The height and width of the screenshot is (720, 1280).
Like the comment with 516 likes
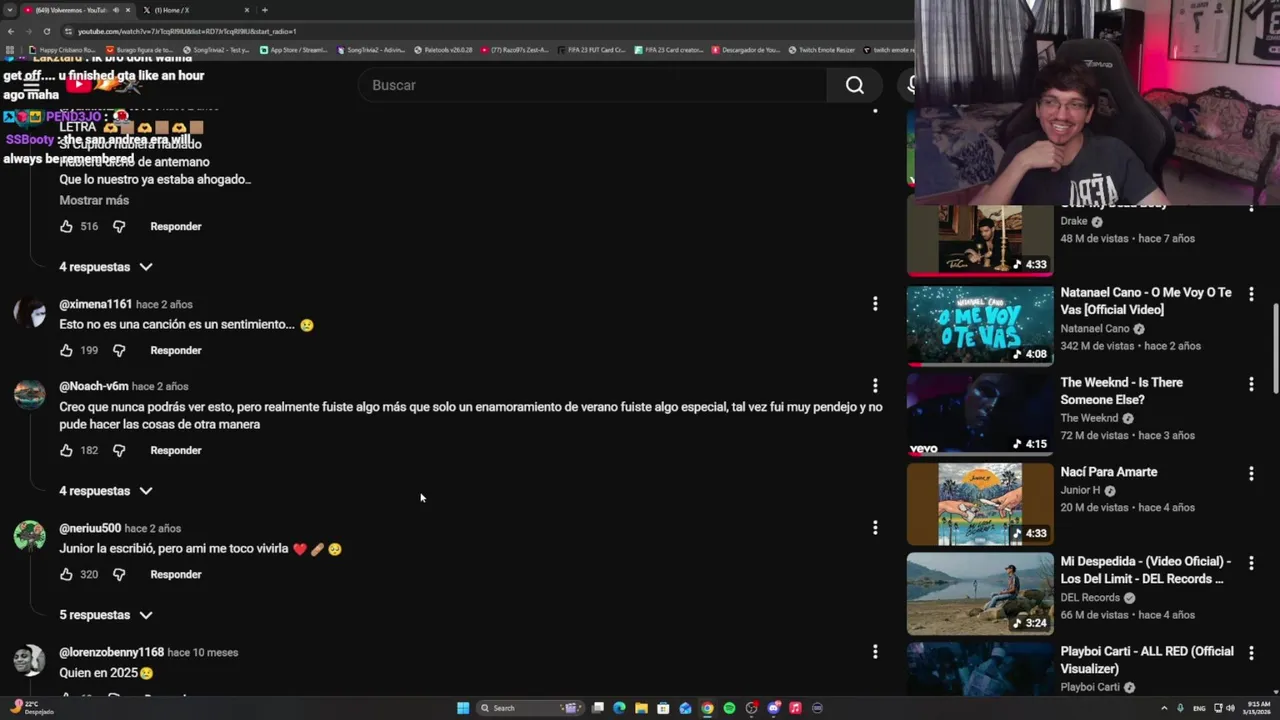(66, 226)
